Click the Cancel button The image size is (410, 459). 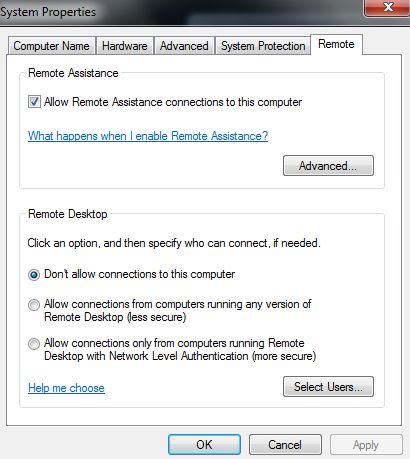tap(285, 445)
